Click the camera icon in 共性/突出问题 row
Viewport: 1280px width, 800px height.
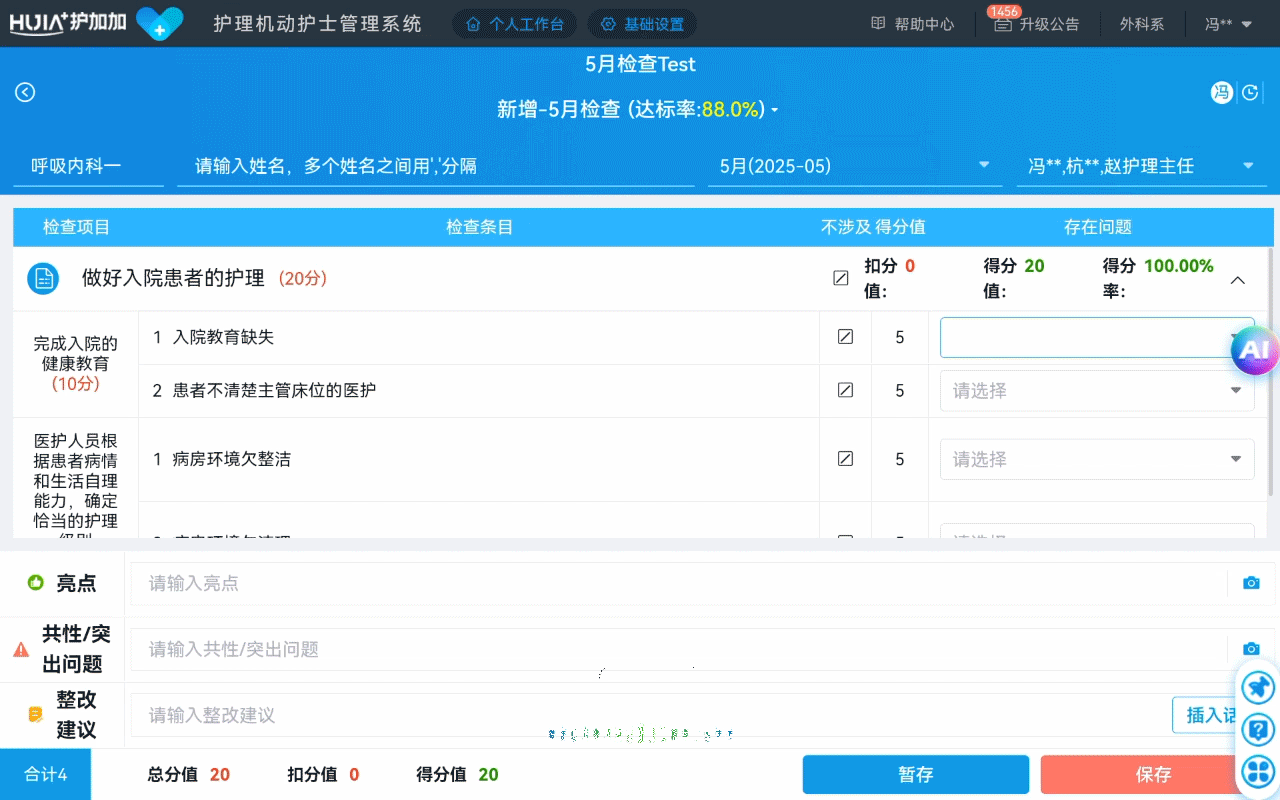tap(1251, 649)
